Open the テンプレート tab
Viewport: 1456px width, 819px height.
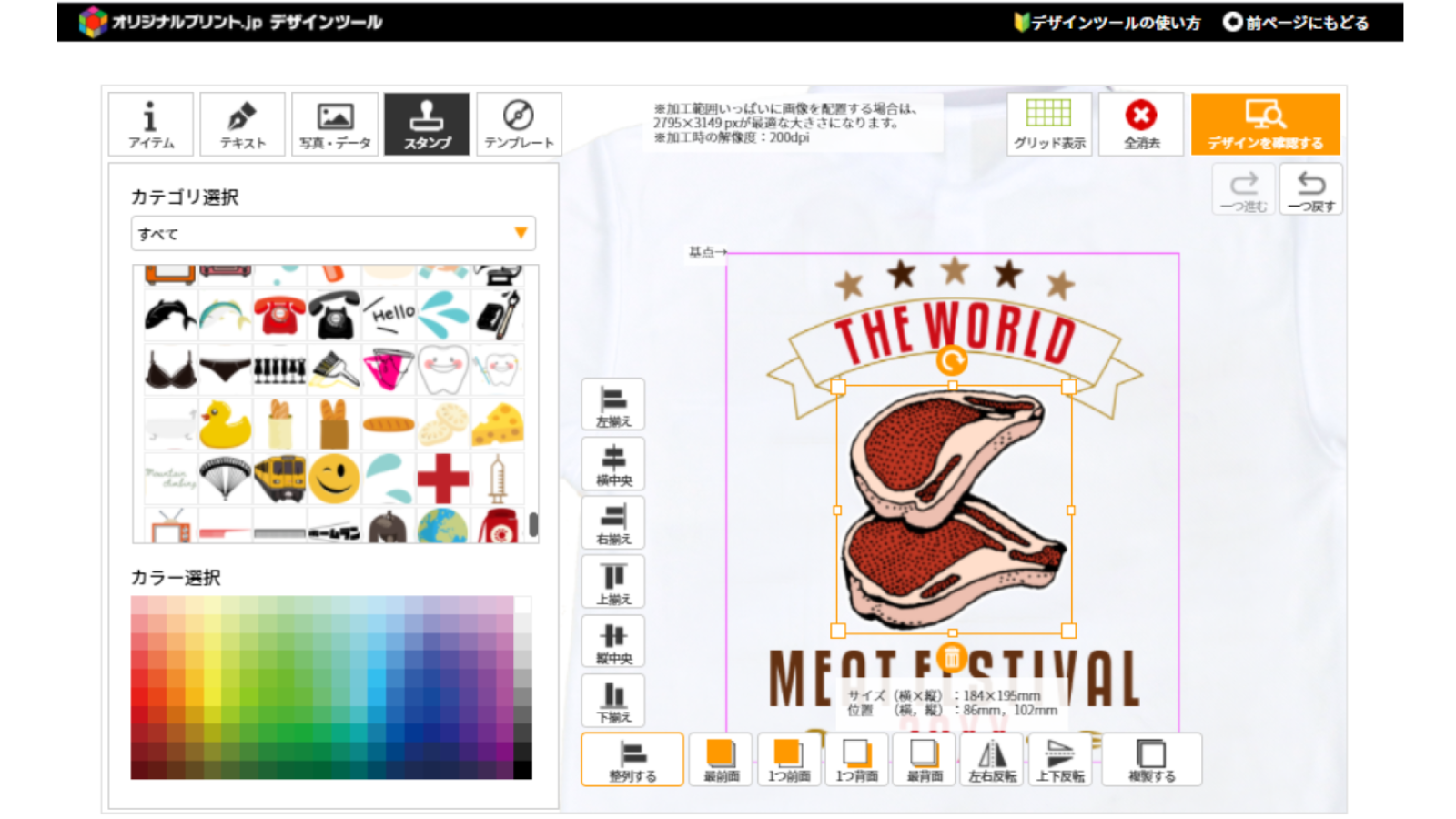519,124
